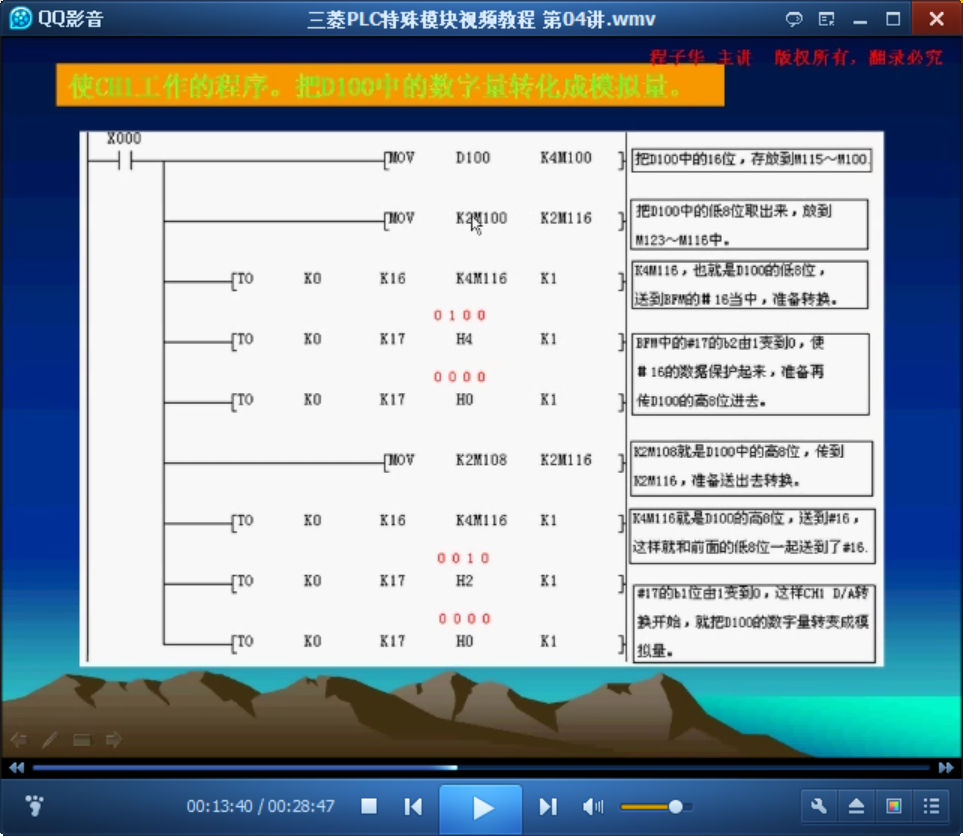Screen dimensions: 963x836
Task: Skip to the previous video
Action: coord(413,806)
